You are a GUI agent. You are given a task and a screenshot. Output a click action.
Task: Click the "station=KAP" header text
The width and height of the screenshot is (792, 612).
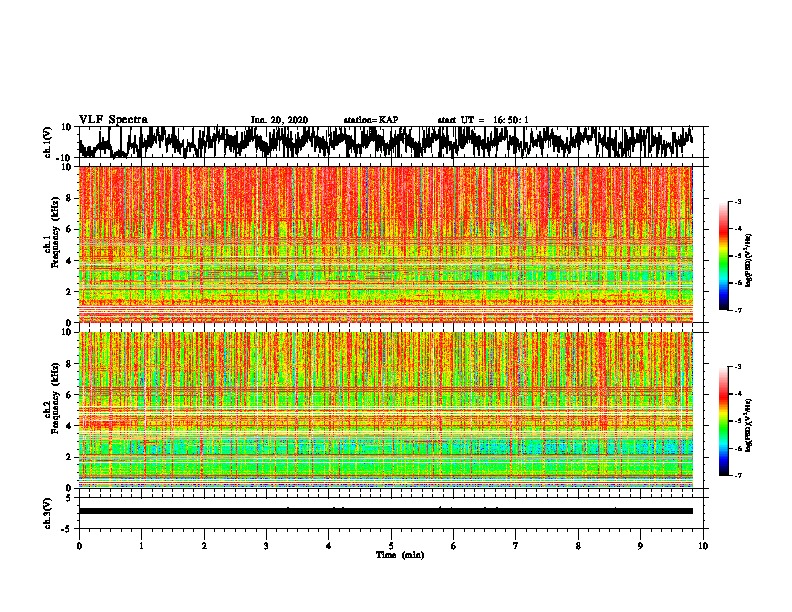click(371, 120)
